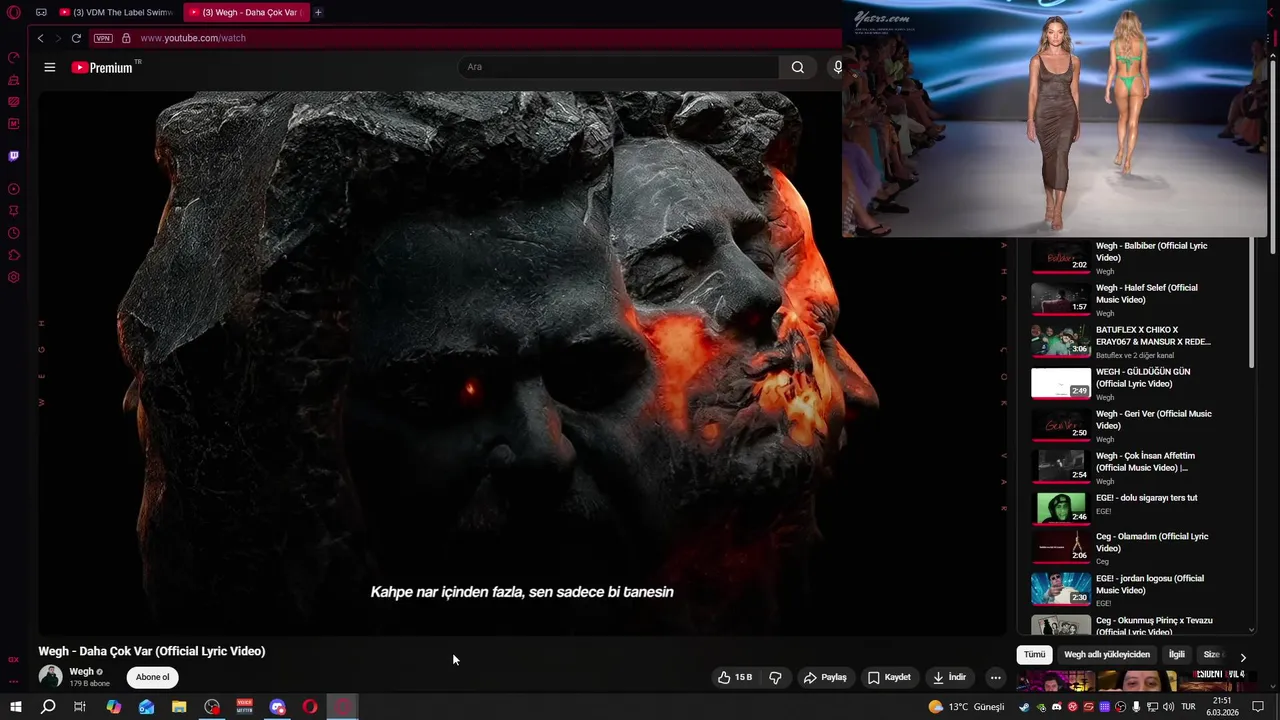Image resolution: width=1280 pixels, height=720 pixels.
Task: Click the YouTube Ara search box
Action: click(618, 67)
